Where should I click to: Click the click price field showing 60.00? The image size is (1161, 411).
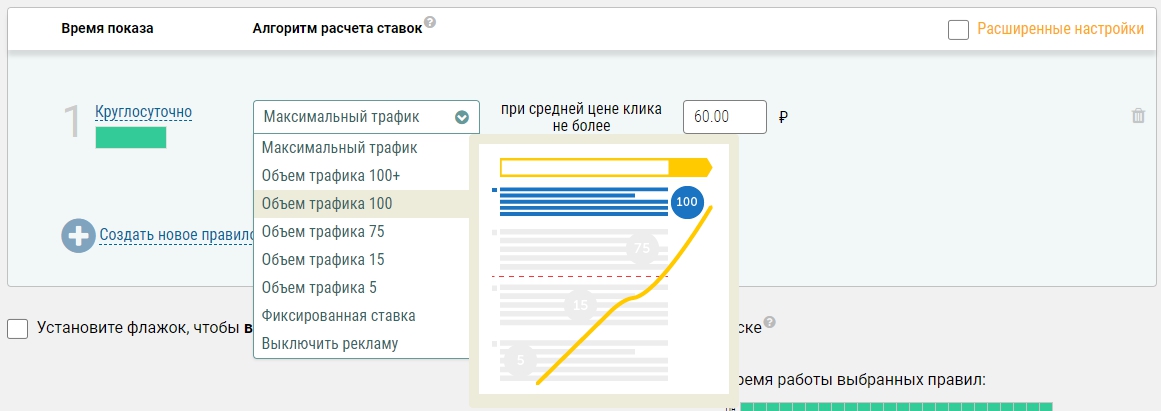(x=724, y=117)
